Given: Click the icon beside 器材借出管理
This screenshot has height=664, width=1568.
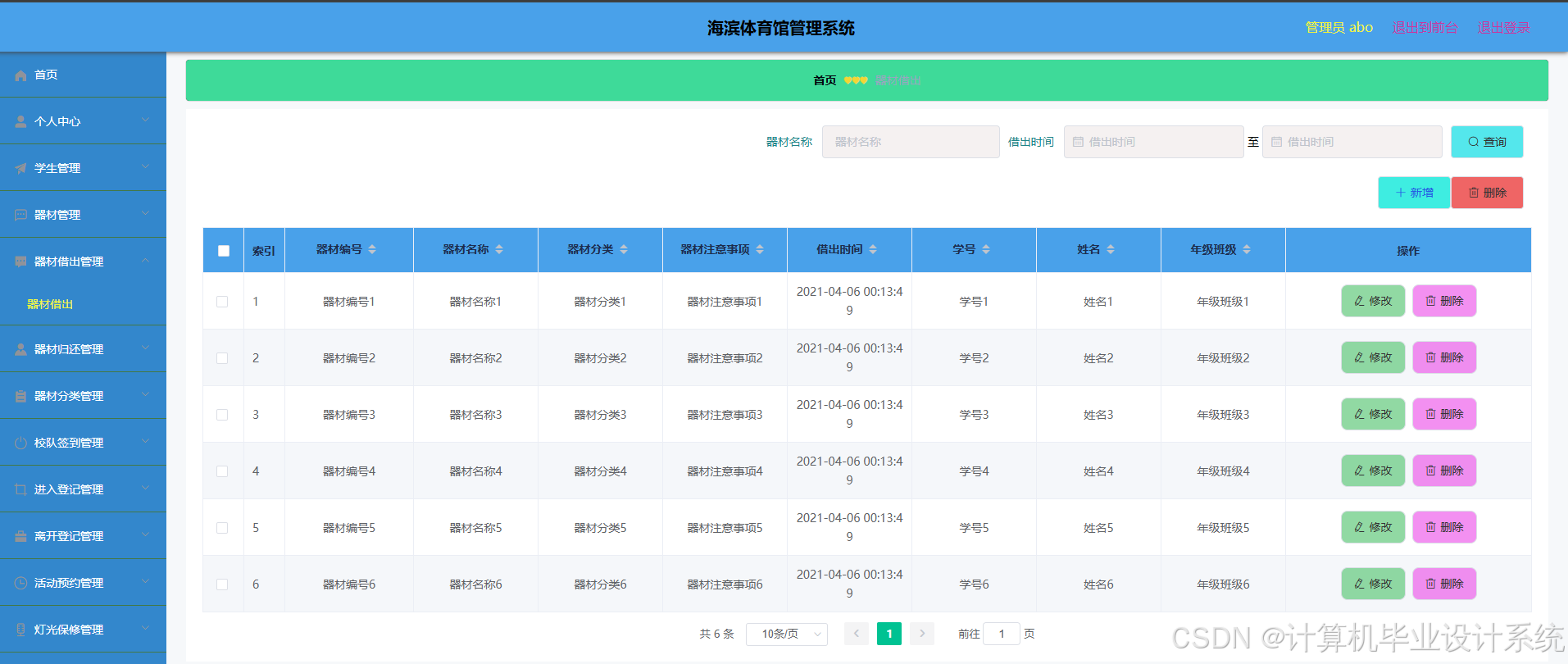Looking at the screenshot, I should pos(20,262).
